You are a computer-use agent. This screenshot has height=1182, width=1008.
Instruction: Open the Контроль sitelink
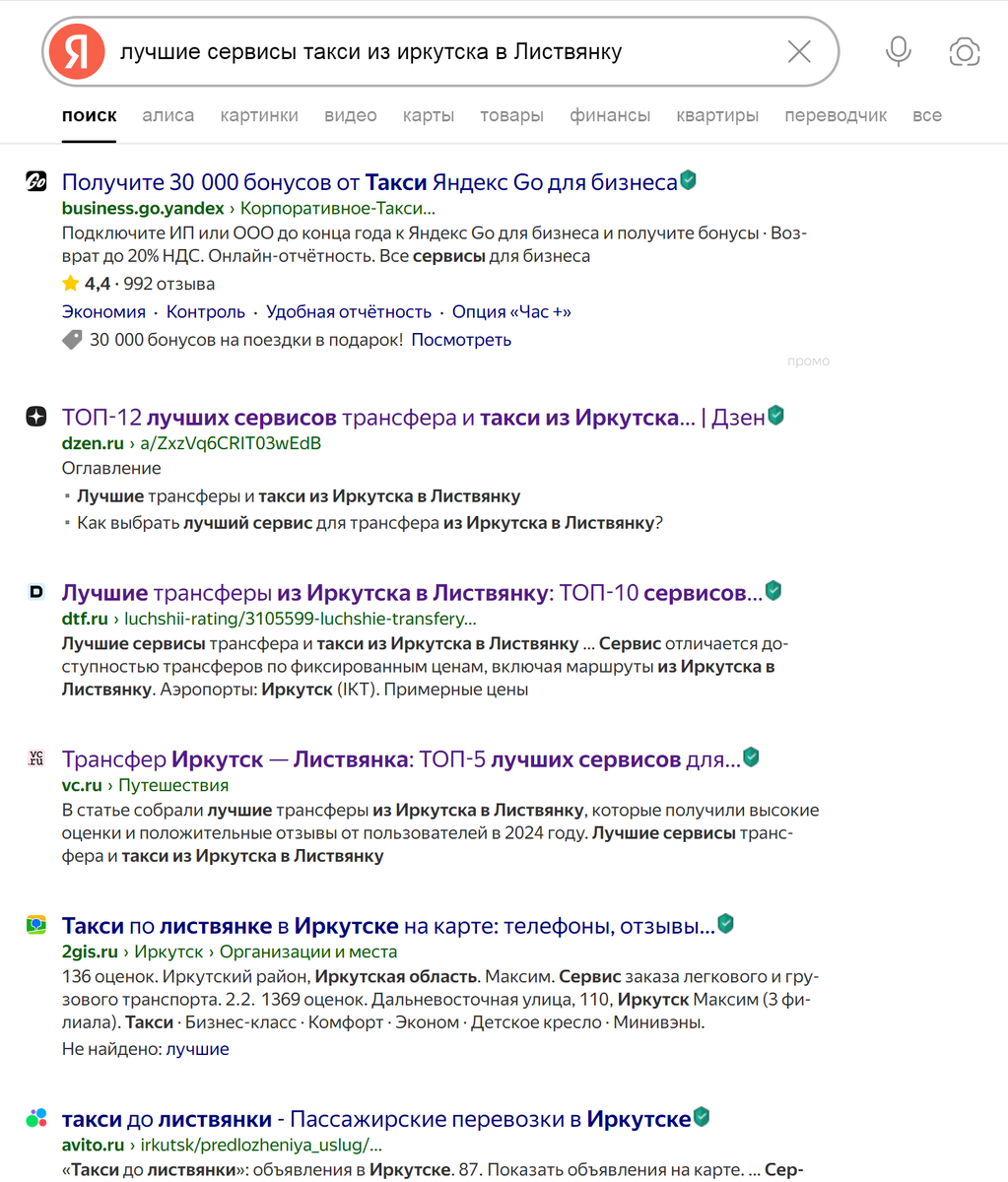point(206,311)
